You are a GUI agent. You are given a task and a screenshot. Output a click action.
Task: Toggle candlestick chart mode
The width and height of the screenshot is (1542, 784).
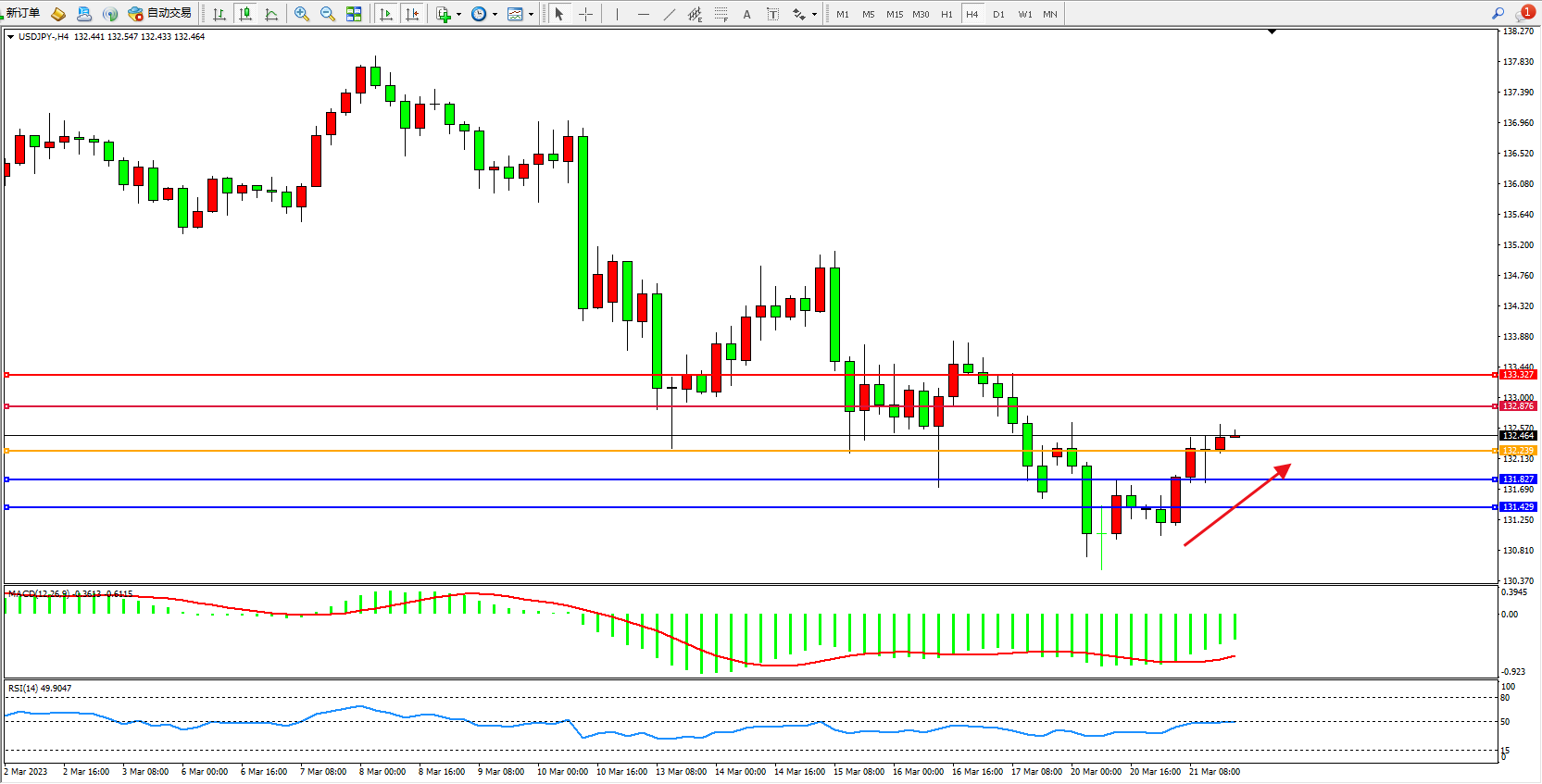click(245, 14)
